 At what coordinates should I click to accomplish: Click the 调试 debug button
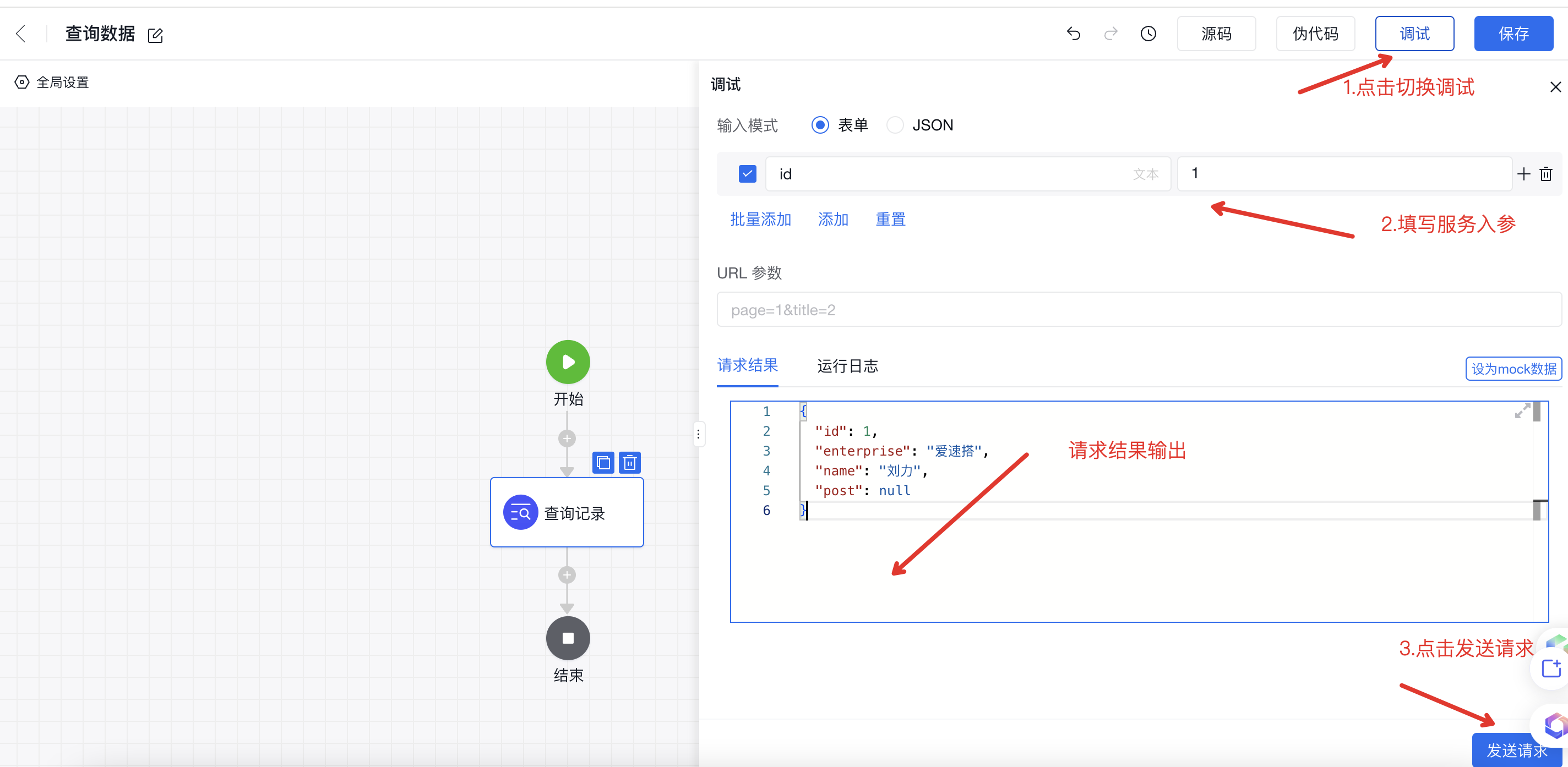coord(1414,34)
